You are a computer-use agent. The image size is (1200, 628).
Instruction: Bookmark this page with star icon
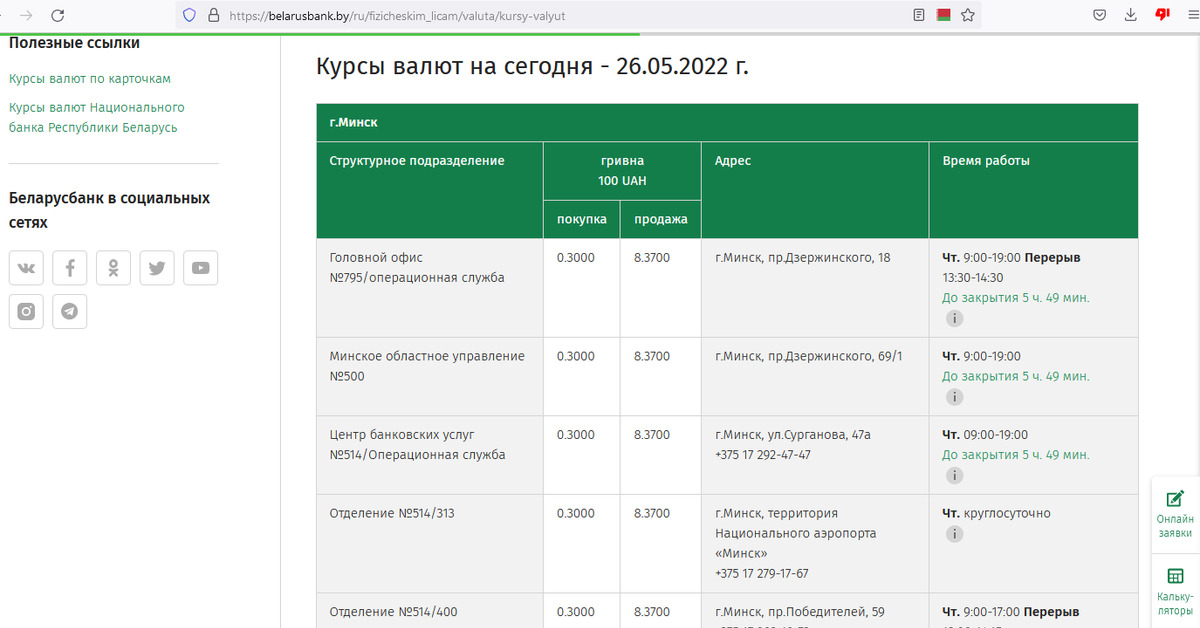tap(968, 15)
